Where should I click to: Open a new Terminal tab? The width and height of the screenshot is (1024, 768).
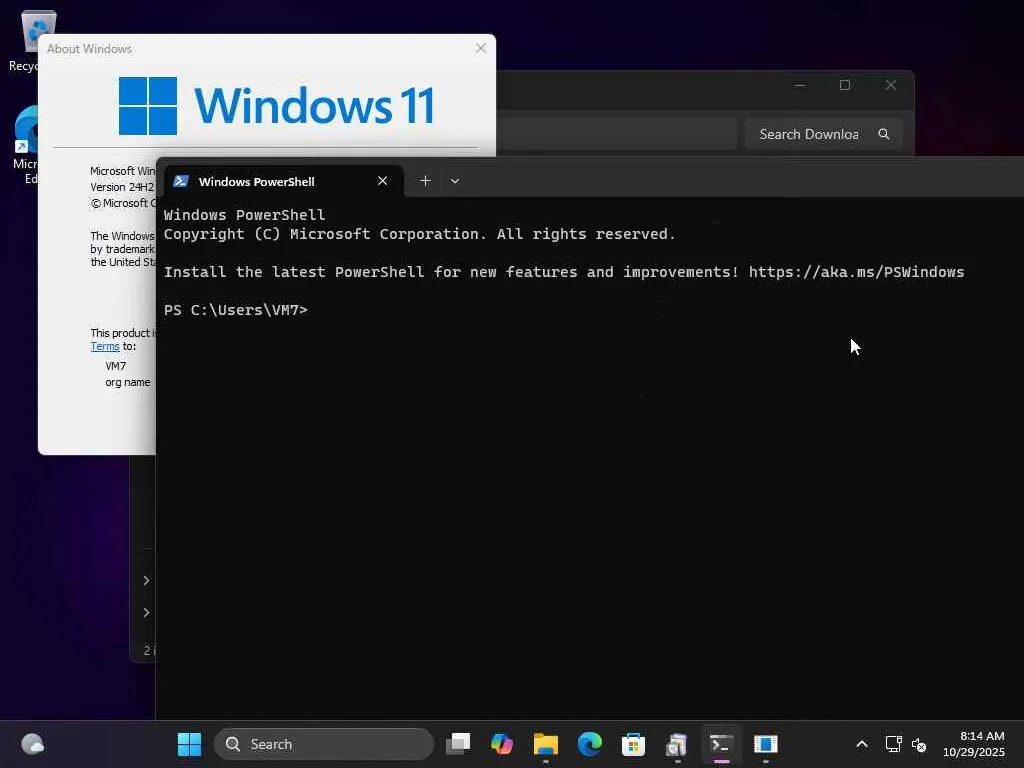(x=425, y=181)
